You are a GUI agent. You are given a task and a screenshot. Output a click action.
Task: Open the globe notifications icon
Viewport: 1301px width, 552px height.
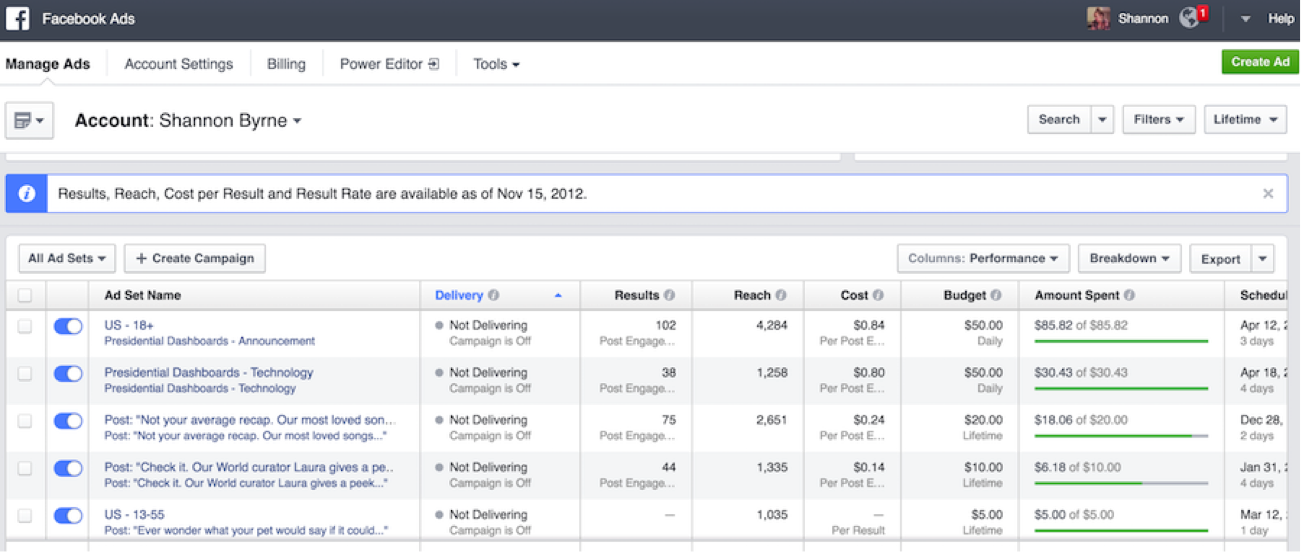coord(1189,18)
